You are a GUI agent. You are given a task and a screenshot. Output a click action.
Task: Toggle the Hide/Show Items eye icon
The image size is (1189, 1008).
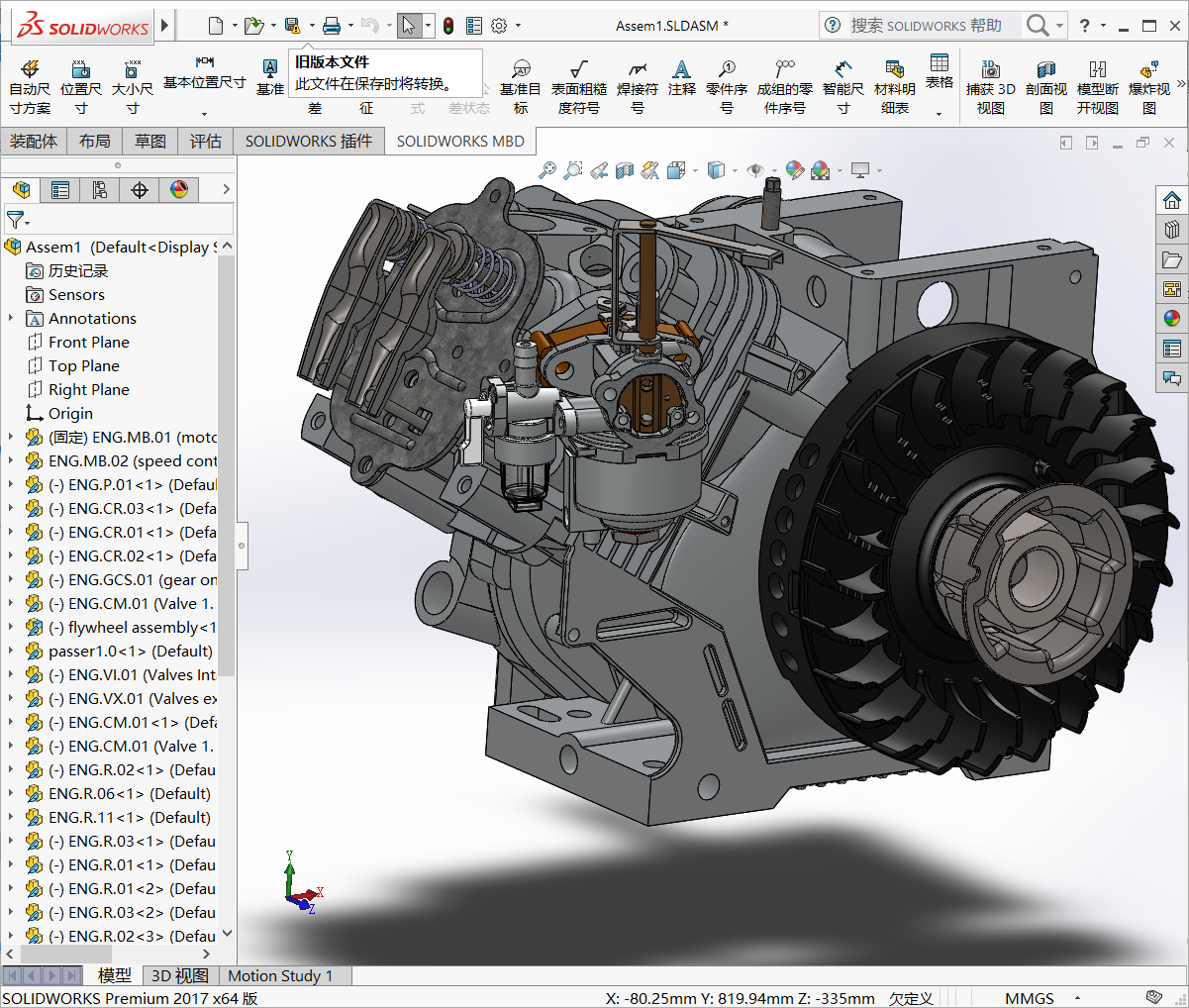(755, 170)
